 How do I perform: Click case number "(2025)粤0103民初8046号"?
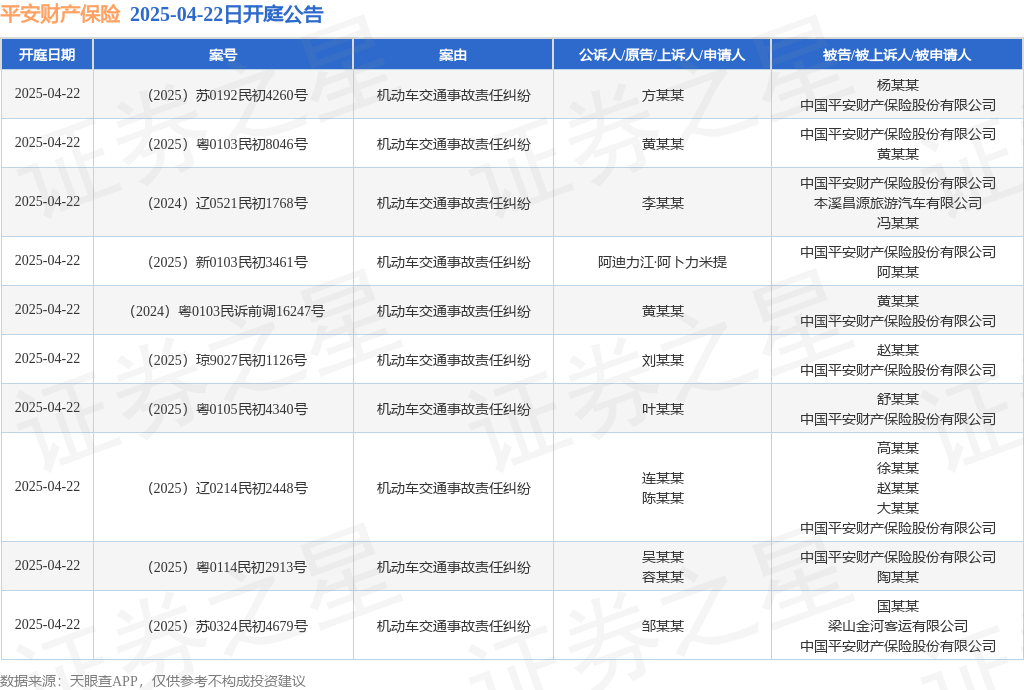[227, 144]
